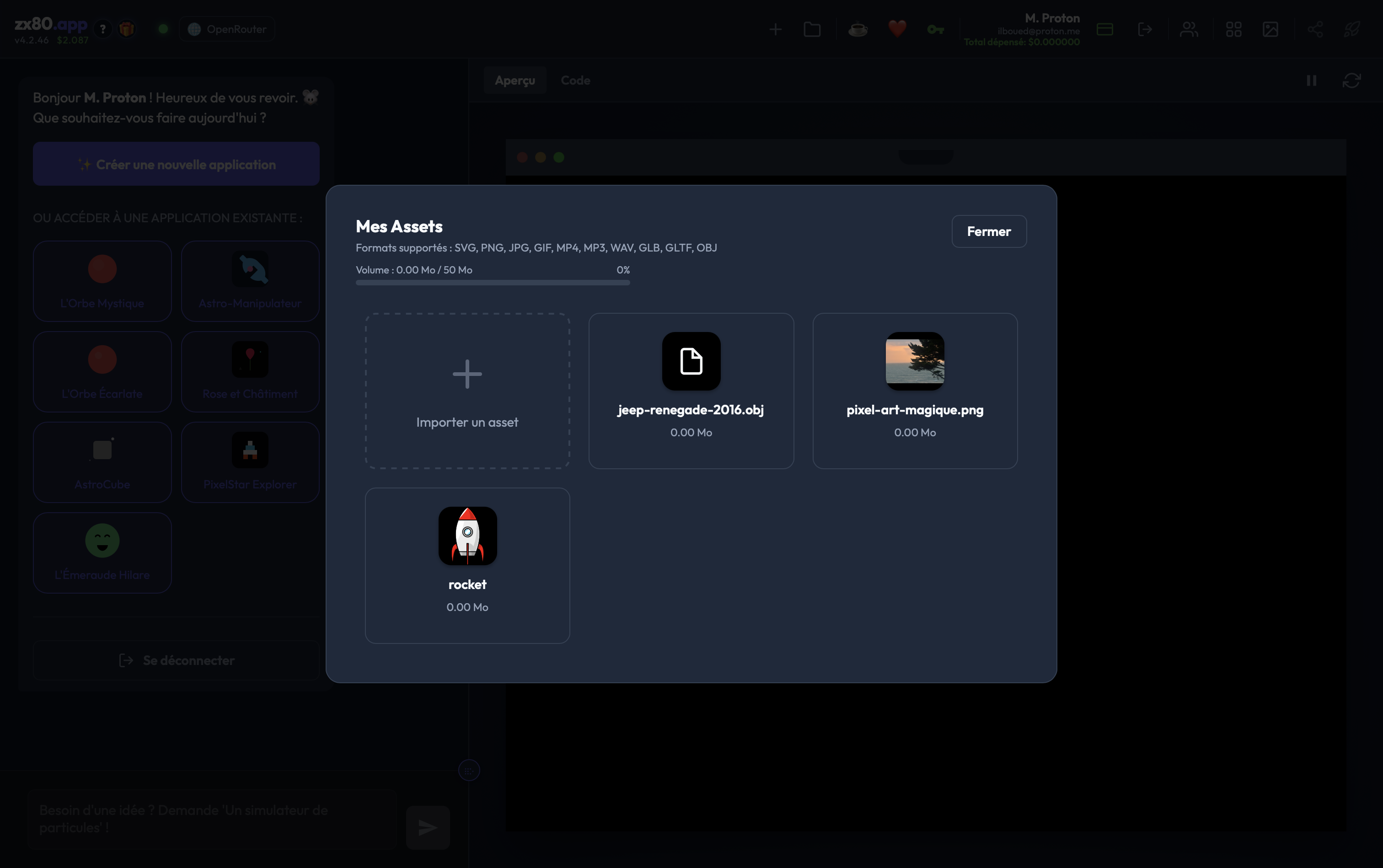1383x868 pixels.
Task: Switch to the Code tab
Action: (x=575, y=80)
